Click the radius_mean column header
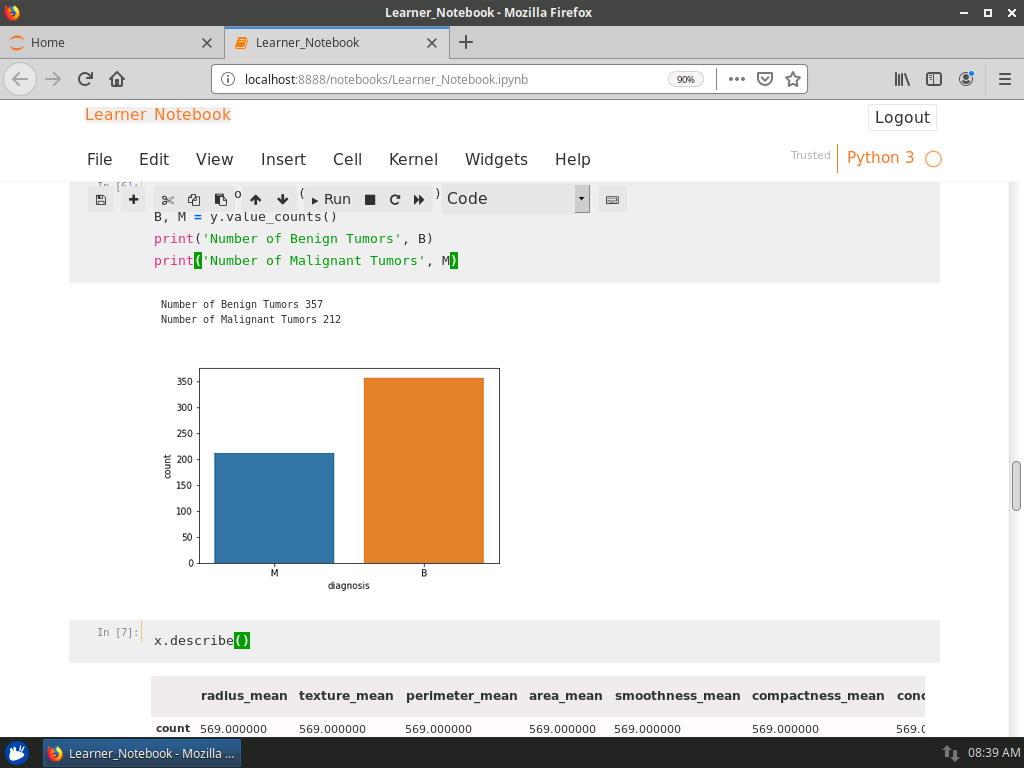The width and height of the screenshot is (1024, 768). point(244,696)
